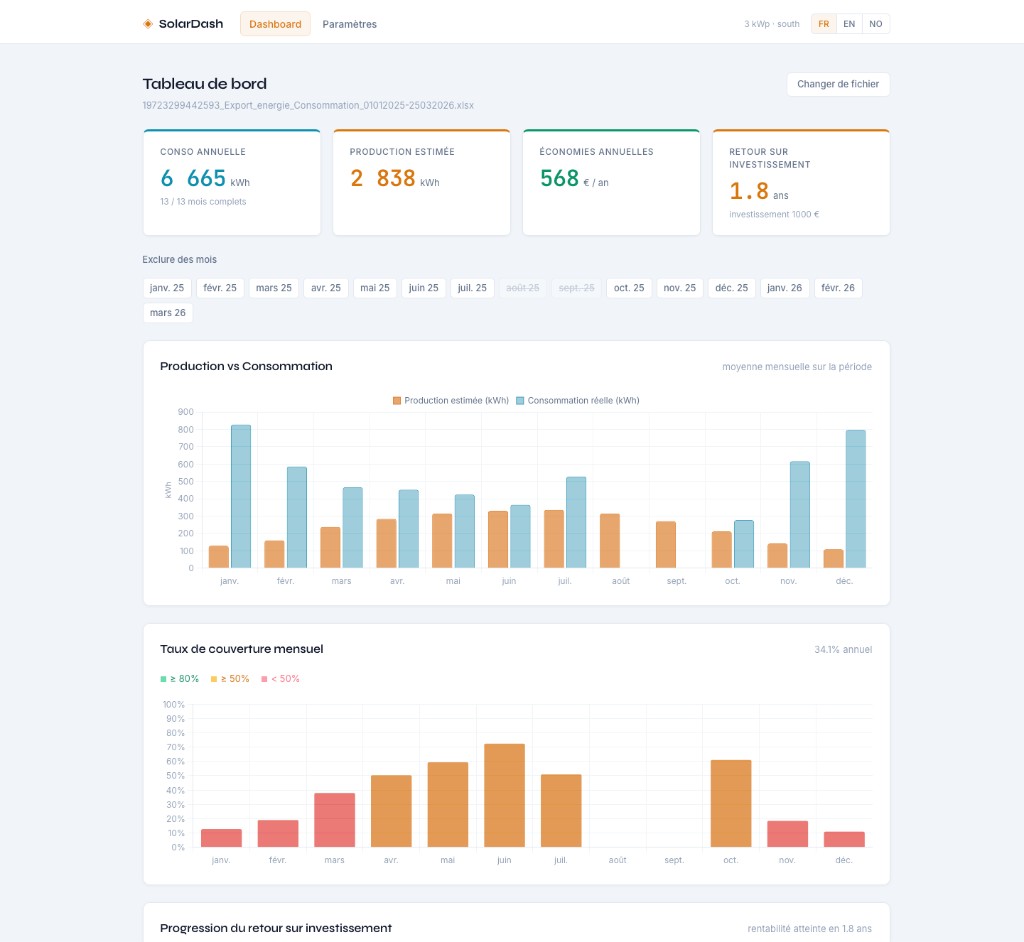The width and height of the screenshot is (1024, 942).
Task: Click the Changer de fichier button
Action: (x=837, y=85)
